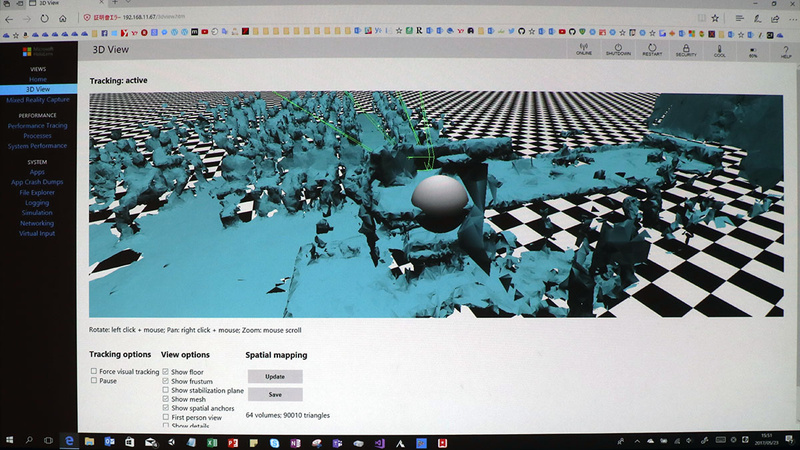The width and height of the screenshot is (800, 450).
Task: Click the certificate error warning icon
Action: [87, 17]
